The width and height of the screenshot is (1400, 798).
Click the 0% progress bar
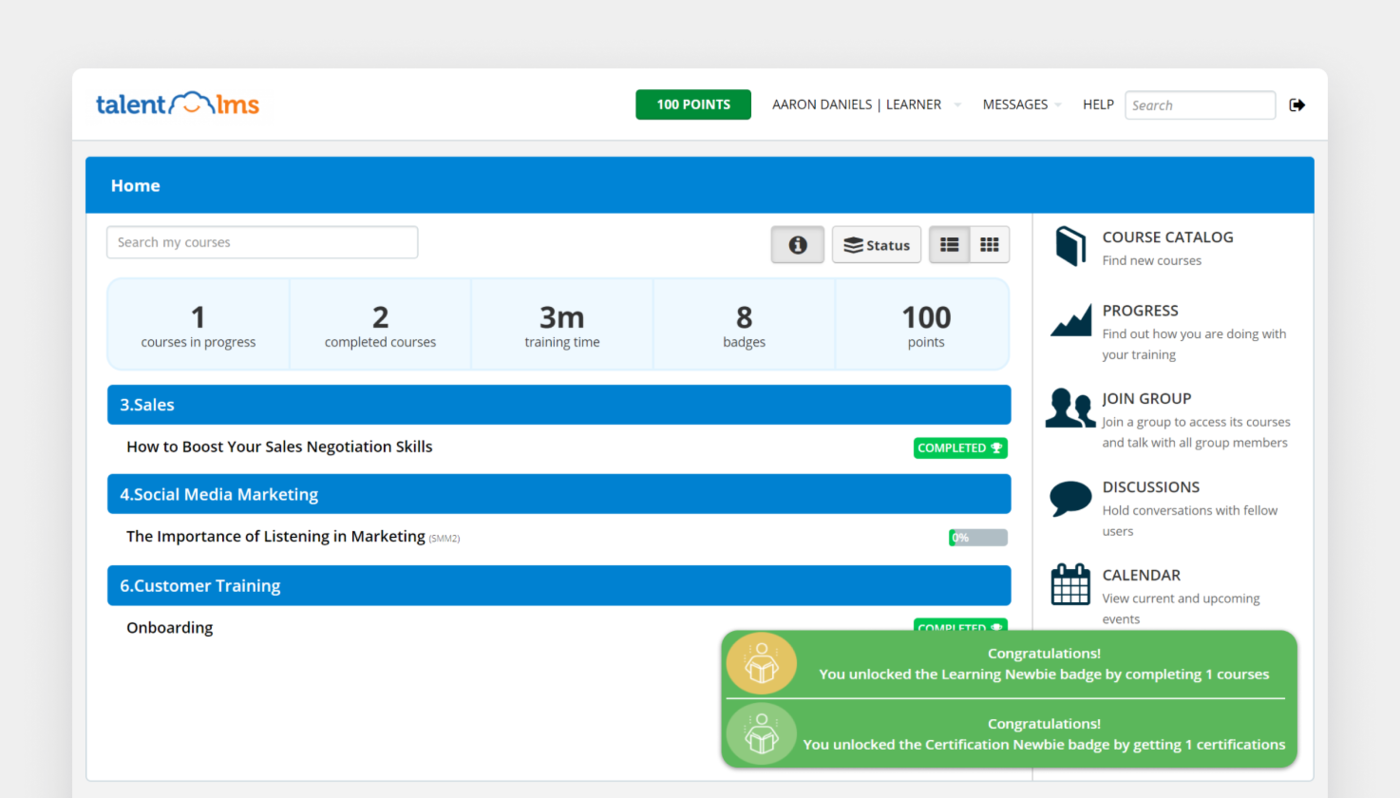click(x=978, y=538)
